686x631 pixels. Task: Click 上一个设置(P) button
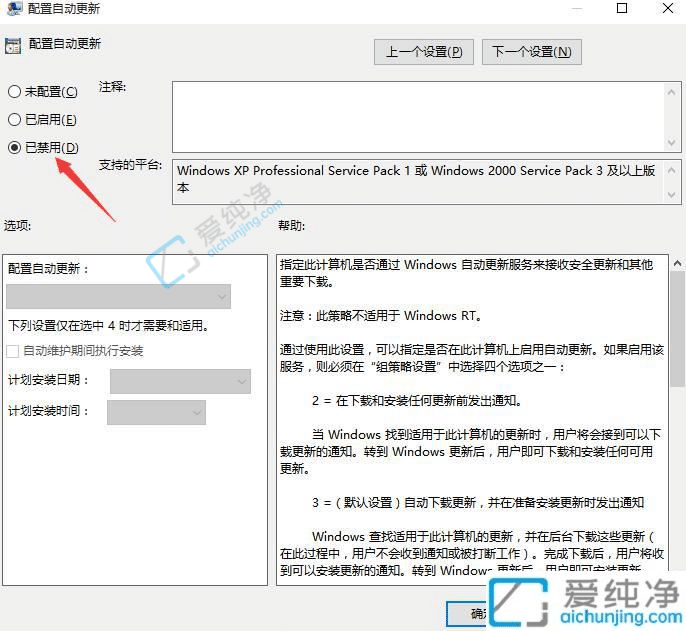424,52
